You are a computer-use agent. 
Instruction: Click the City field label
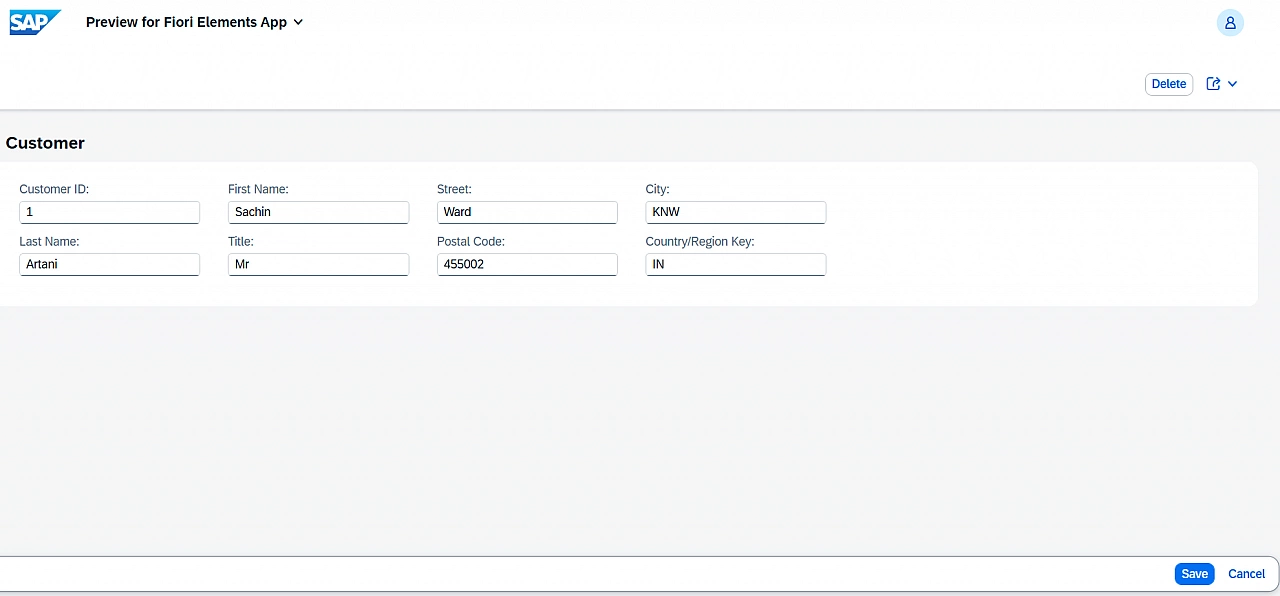(656, 189)
